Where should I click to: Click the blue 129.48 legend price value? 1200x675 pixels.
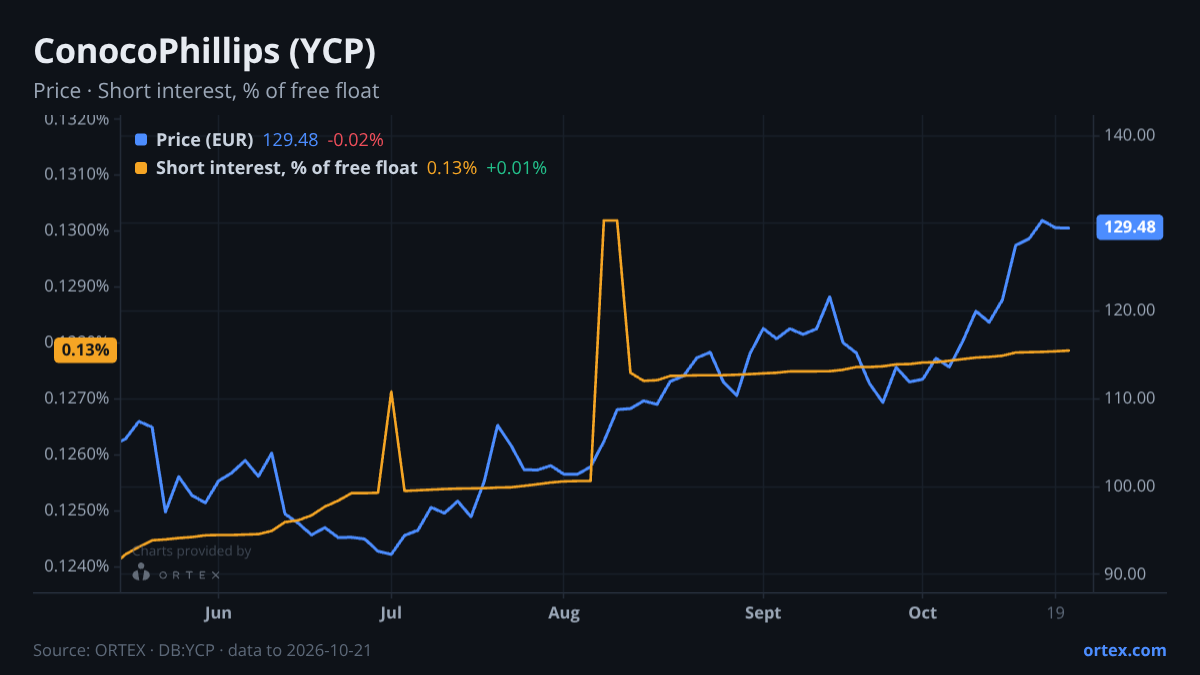click(x=290, y=140)
